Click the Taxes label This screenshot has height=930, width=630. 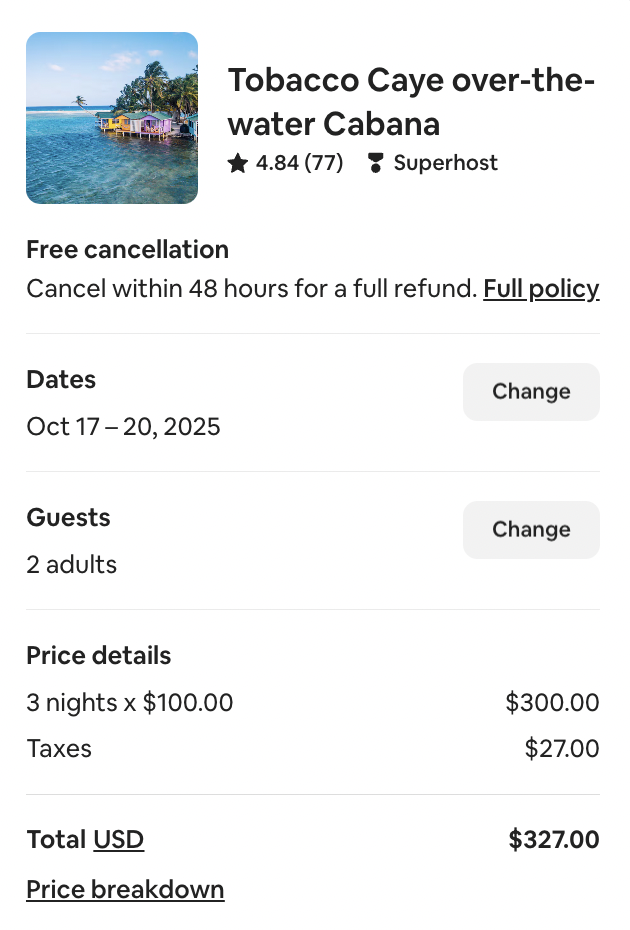59,749
